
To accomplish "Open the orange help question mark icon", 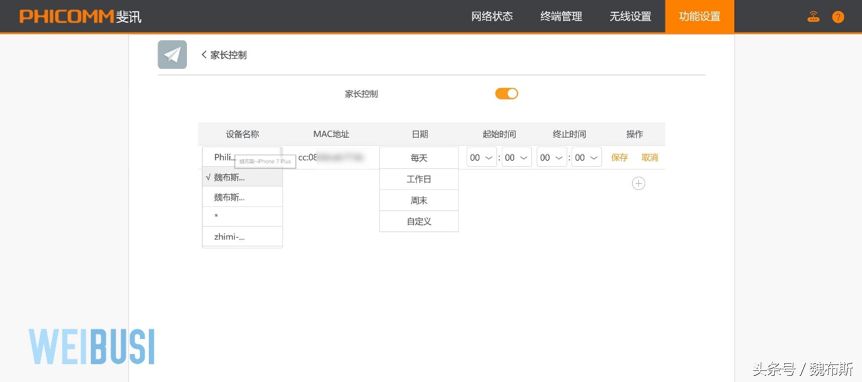I will (x=838, y=17).
